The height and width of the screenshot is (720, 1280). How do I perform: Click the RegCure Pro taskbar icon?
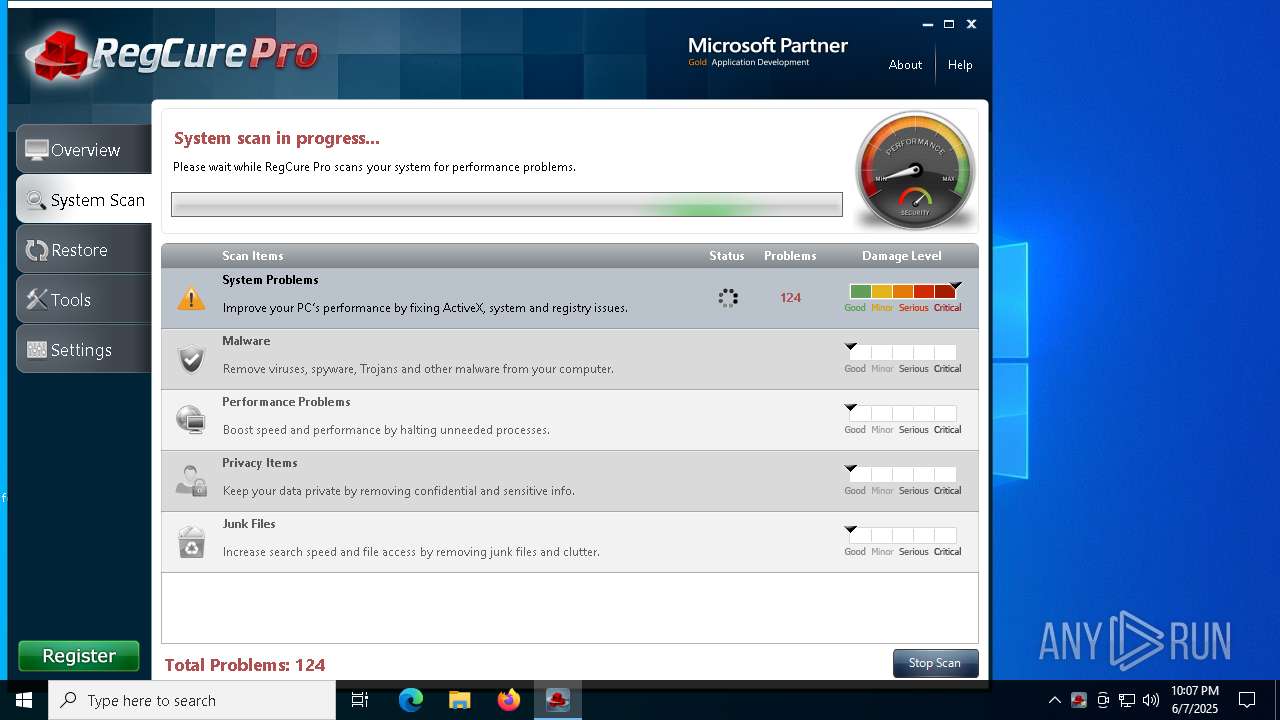coord(558,700)
